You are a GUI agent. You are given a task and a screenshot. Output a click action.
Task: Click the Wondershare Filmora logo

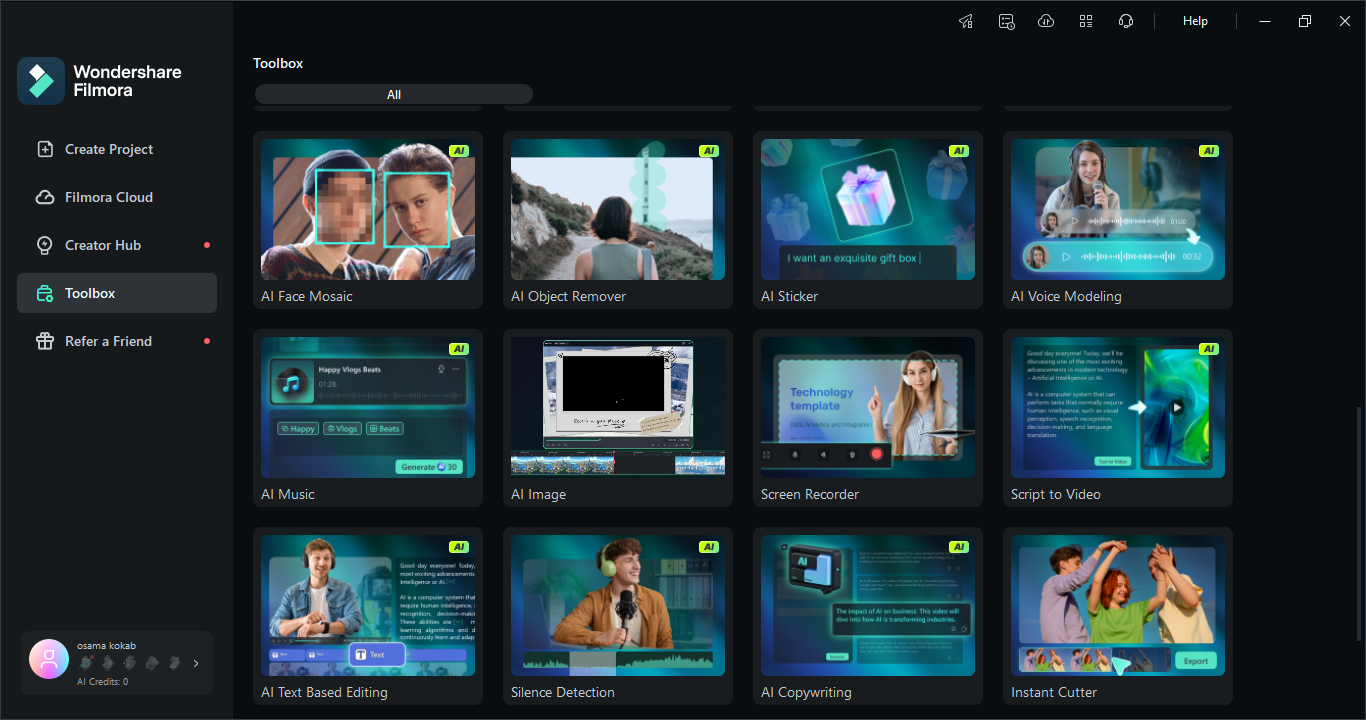41,81
